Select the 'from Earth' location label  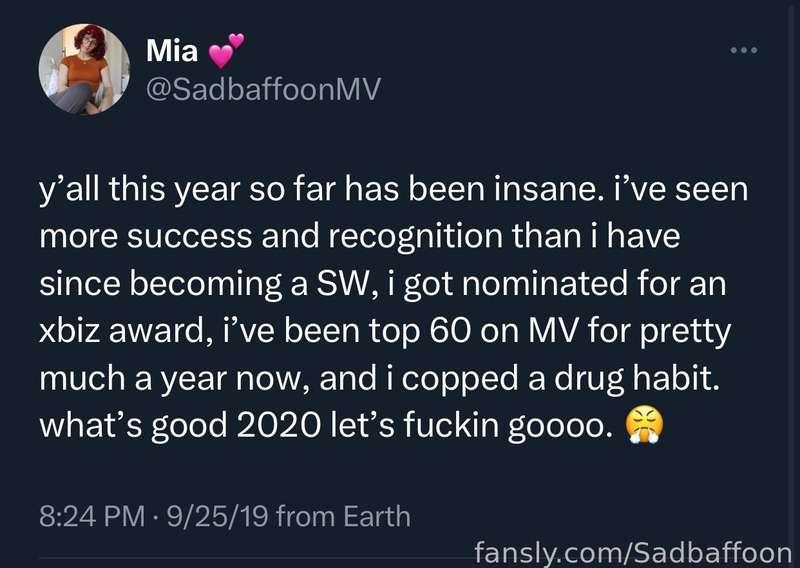point(343,516)
